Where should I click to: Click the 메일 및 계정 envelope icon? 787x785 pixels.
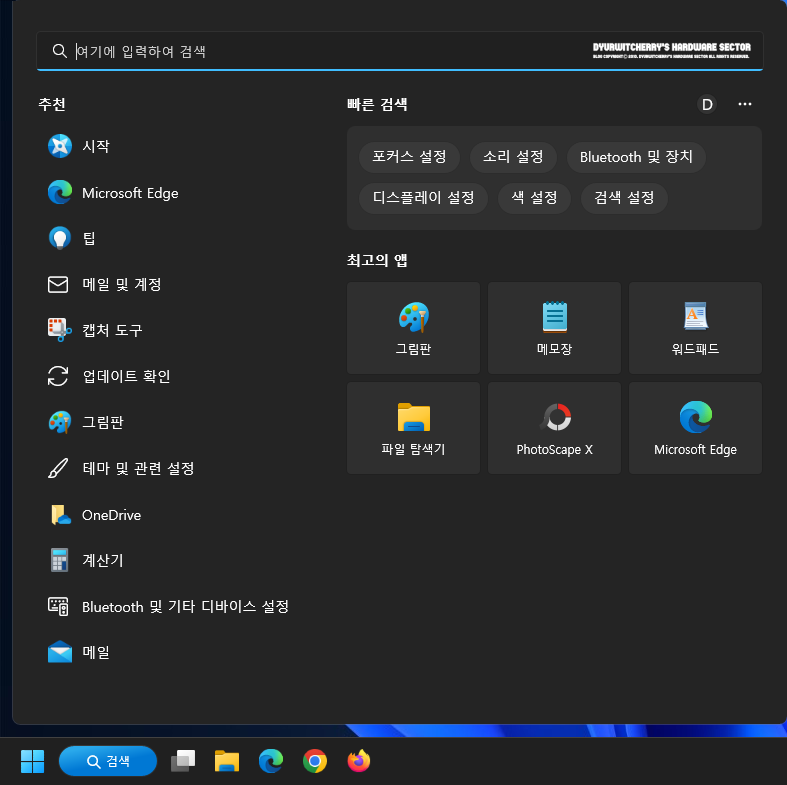[x=58, y=284]
